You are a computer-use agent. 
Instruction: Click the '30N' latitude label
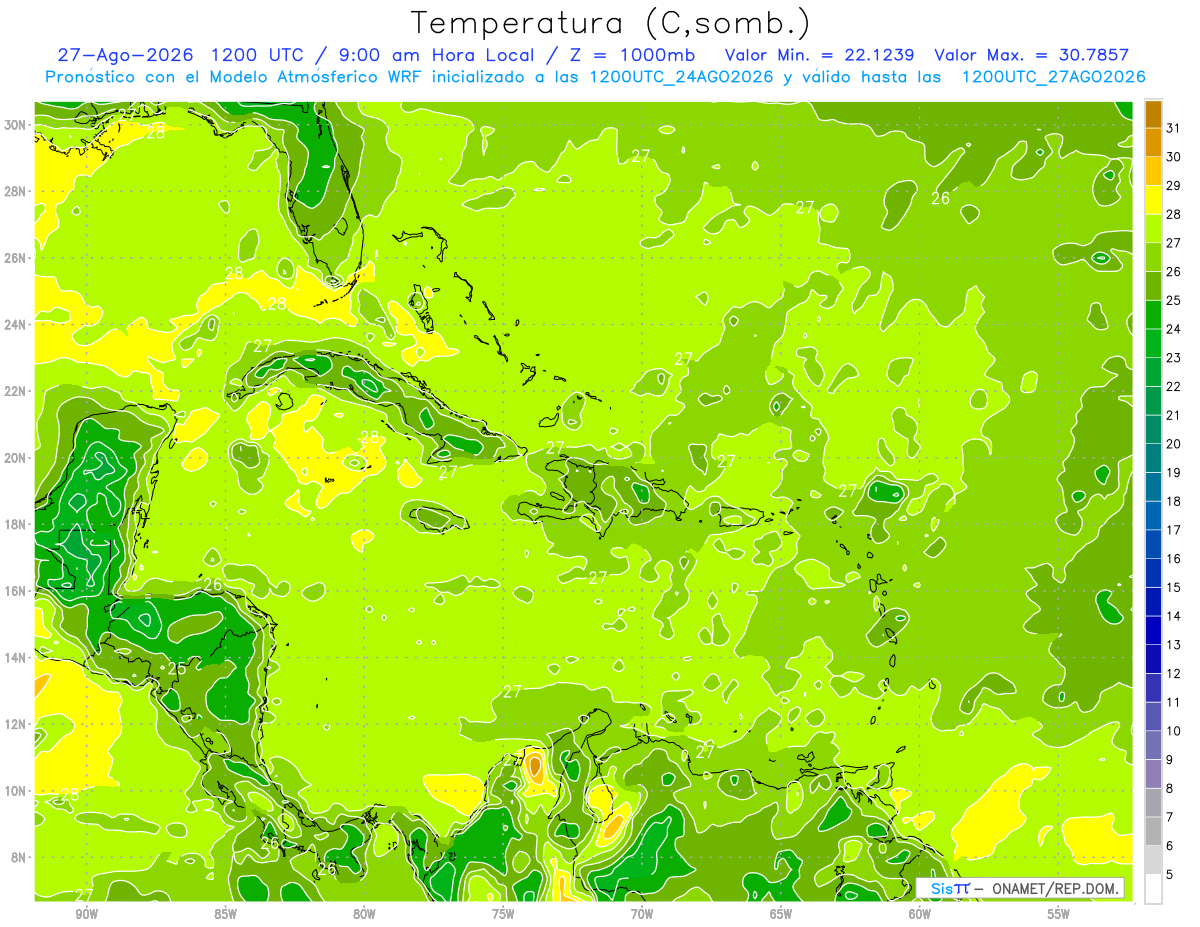pyautogui.click(x=17, y=124)
